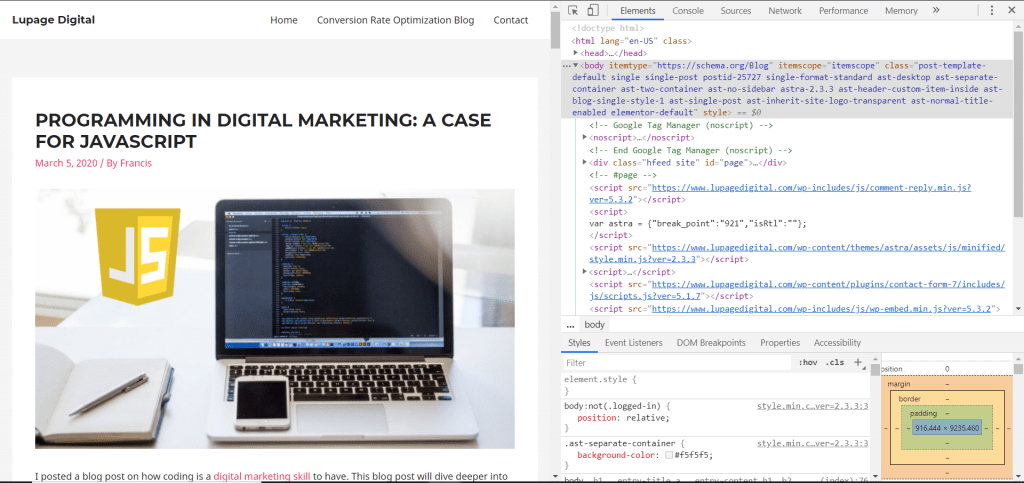
Task: Click the article featured laptop image
Action: [x=275, y=319]
